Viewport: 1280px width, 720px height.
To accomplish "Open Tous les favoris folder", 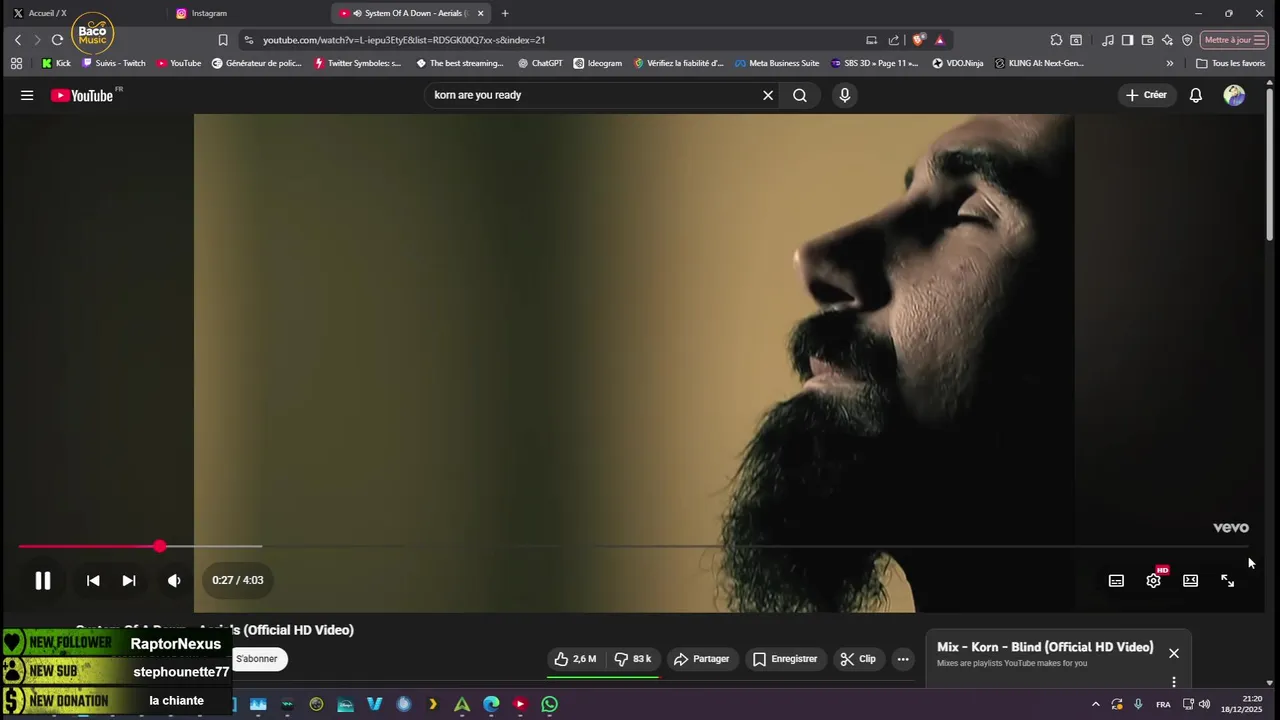I will point(1231,63).
